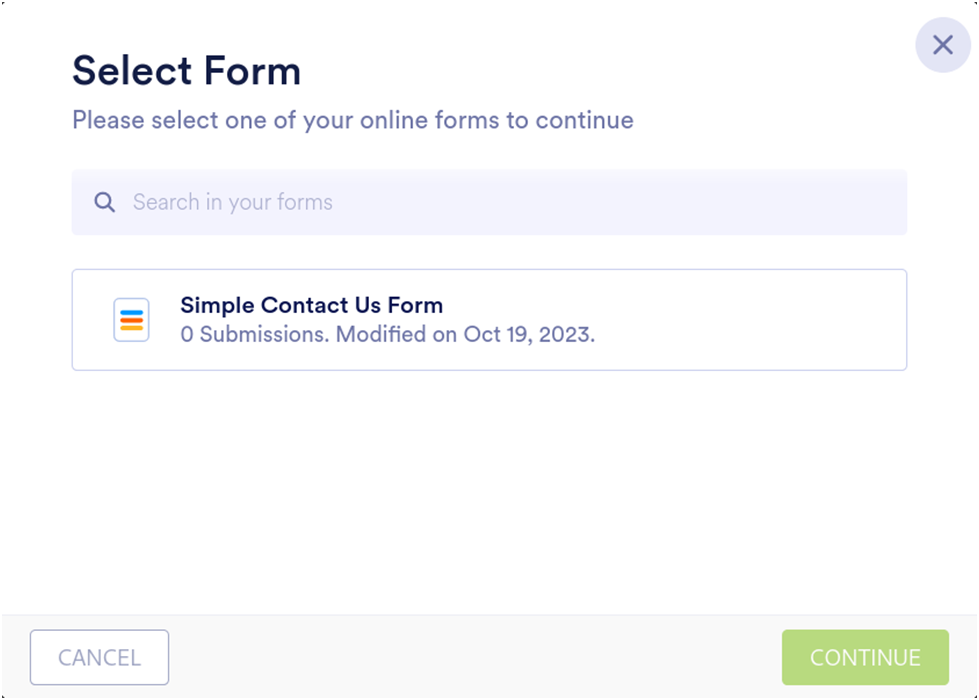Click the magnifying glass search icon
The height and width of the screenshot is (700, 979).
(104, 202)
